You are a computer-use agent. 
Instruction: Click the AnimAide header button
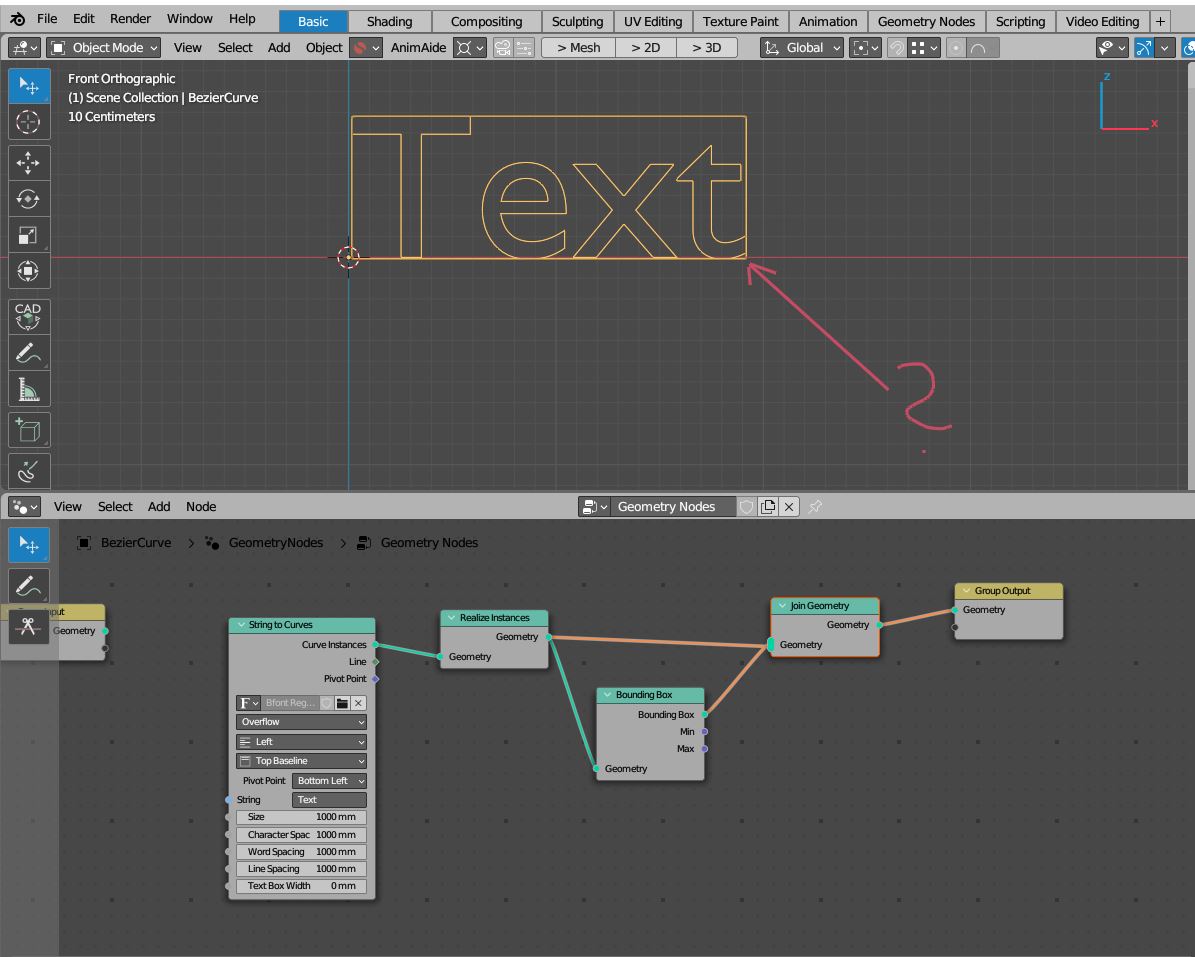tap(418, 48)
